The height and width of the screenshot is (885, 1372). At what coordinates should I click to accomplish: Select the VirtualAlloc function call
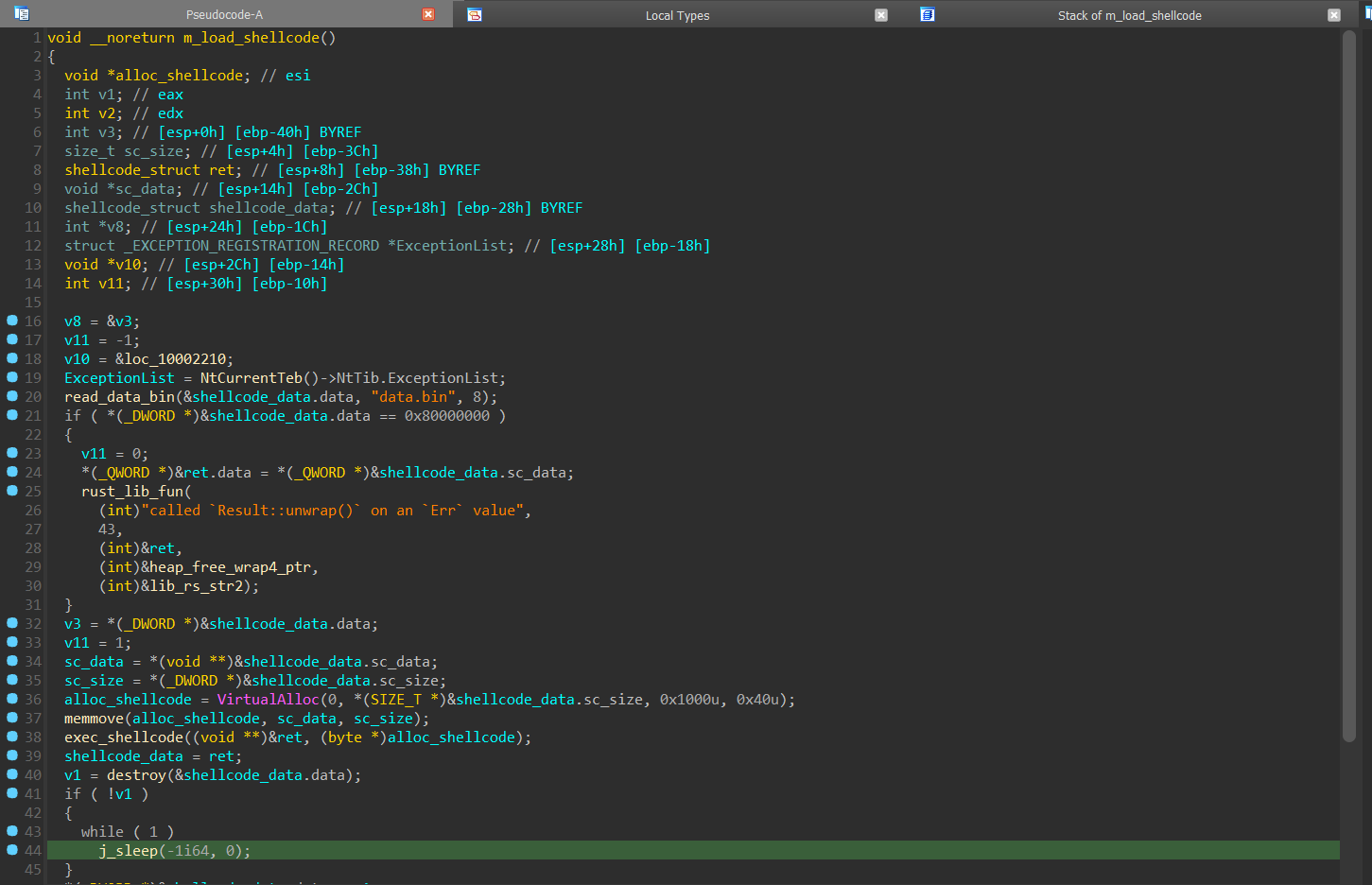pyautogui.click(x=268, y=700)
